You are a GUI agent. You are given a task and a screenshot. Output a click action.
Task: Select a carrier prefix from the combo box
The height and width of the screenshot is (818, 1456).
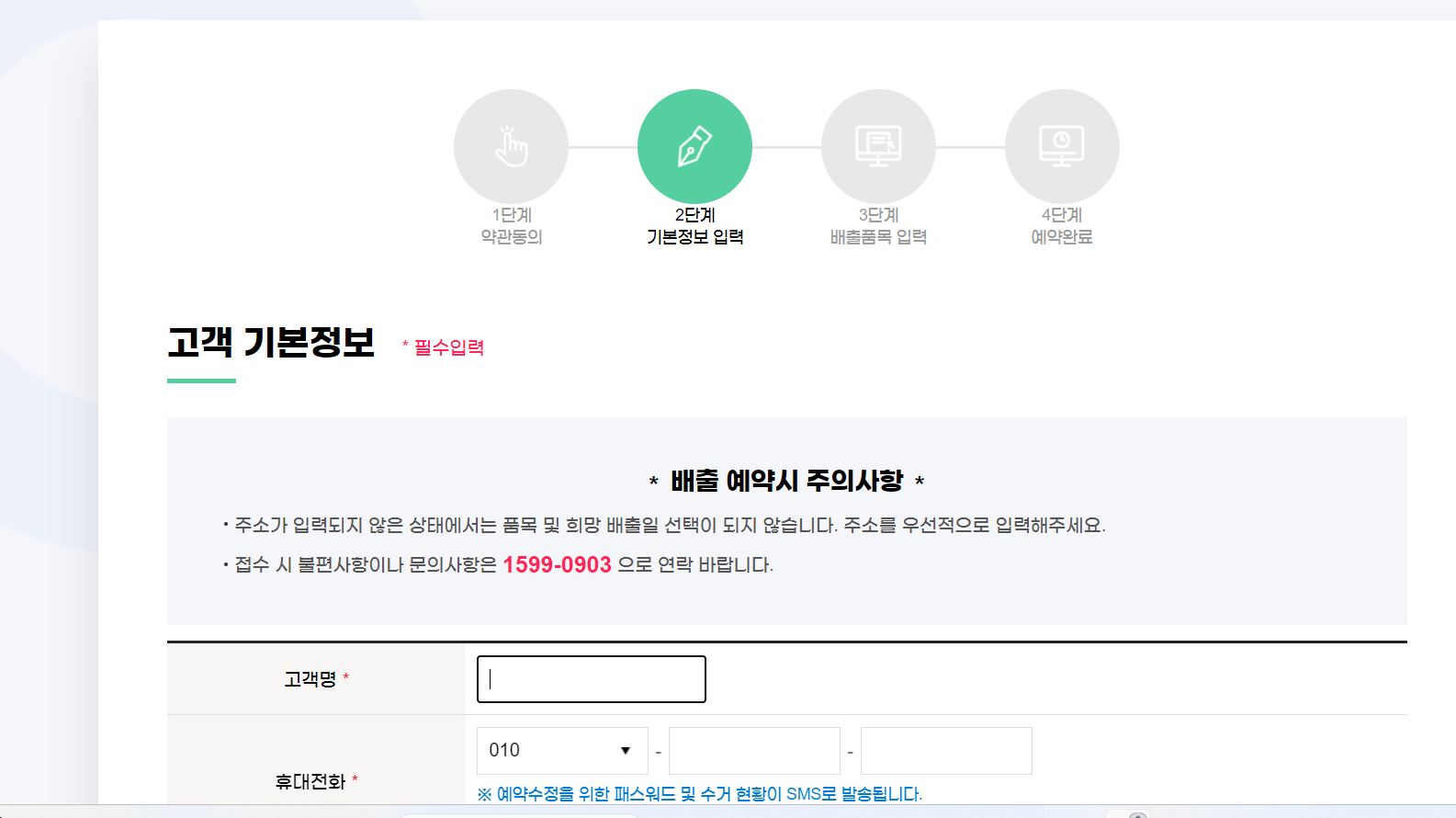click(x=561, y=750)
